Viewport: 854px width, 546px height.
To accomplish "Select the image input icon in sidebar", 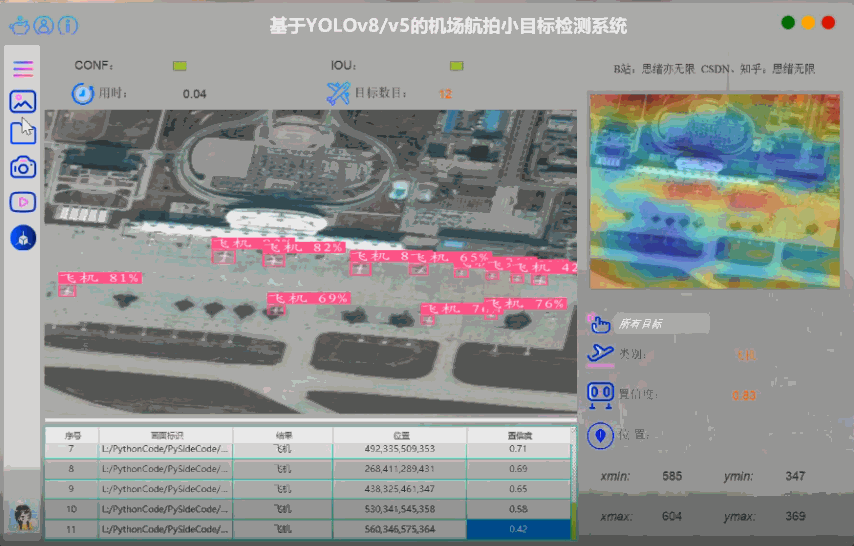I will click(23, 101).
